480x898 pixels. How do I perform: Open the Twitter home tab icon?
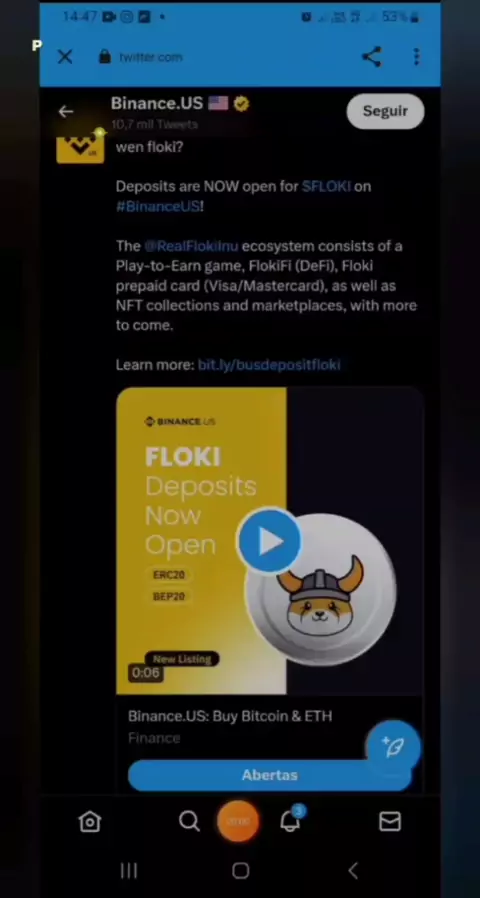tap(90, 822)
